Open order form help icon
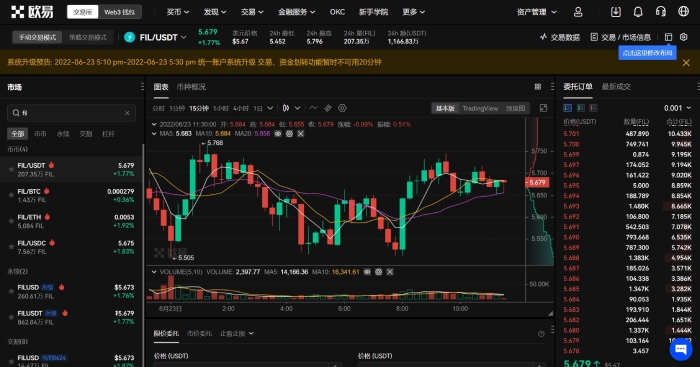The width and height of the screenshot is (700, 367). [541, 334]
